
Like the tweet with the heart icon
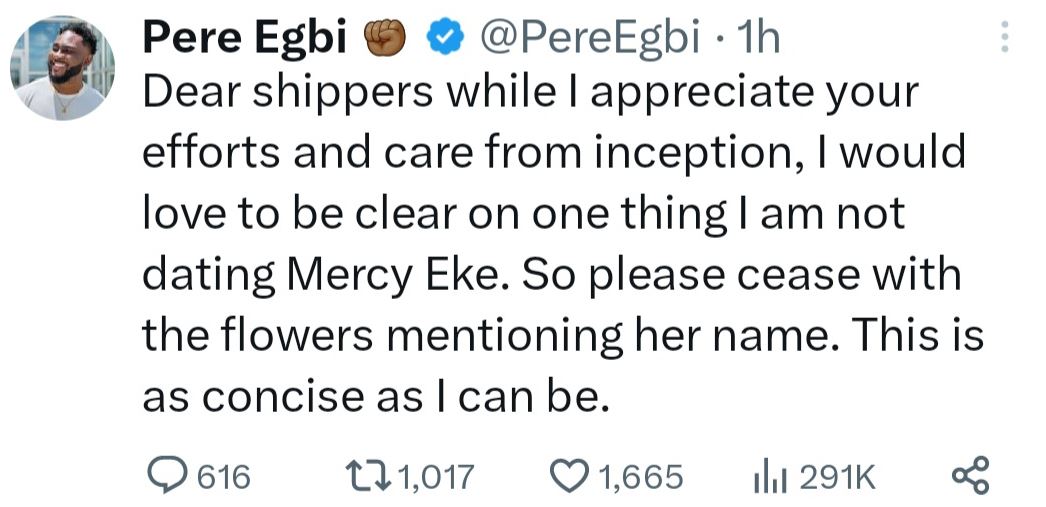[572, 476]
